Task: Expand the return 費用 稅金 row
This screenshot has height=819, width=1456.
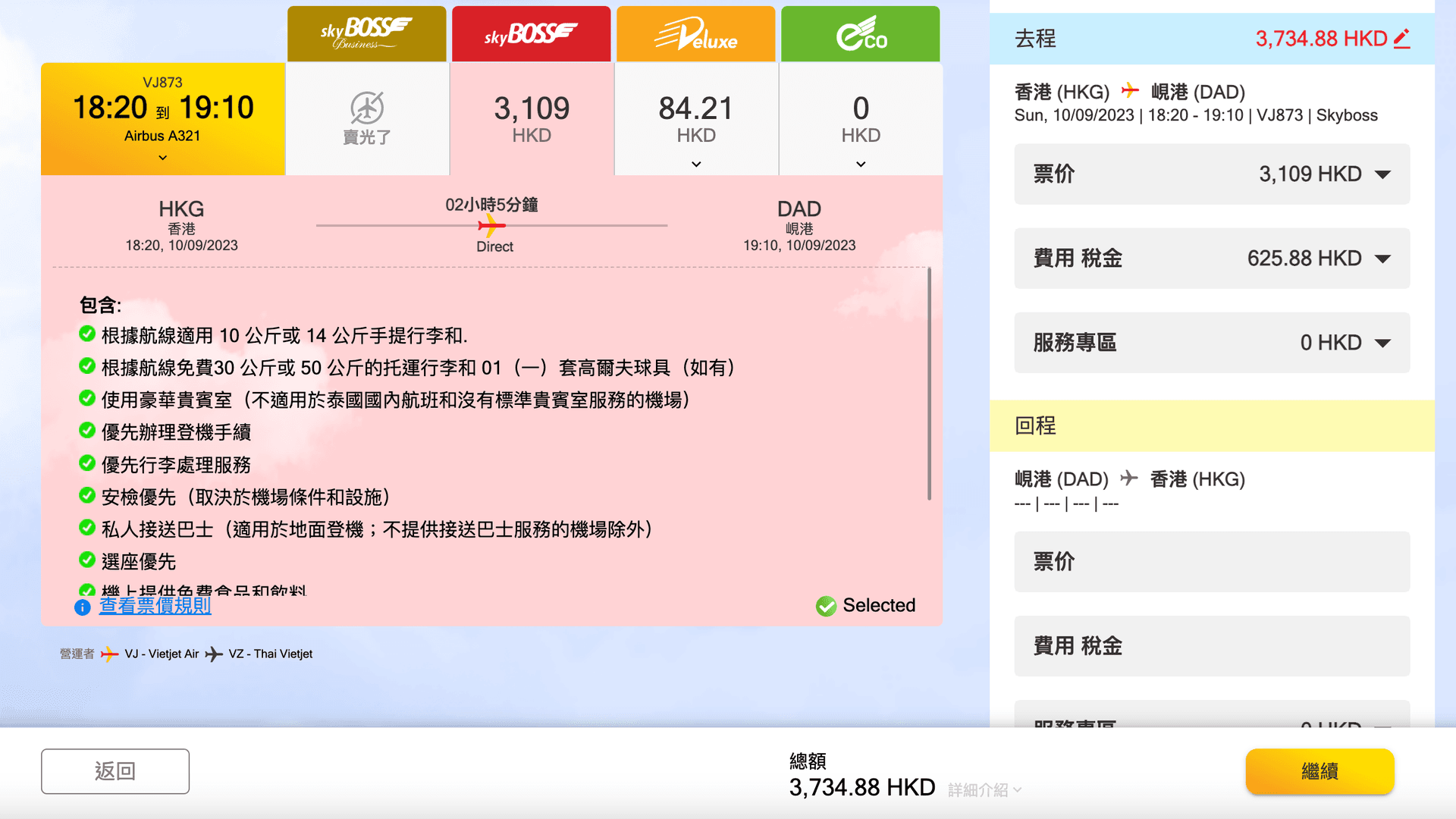Action: (1212, 645)
